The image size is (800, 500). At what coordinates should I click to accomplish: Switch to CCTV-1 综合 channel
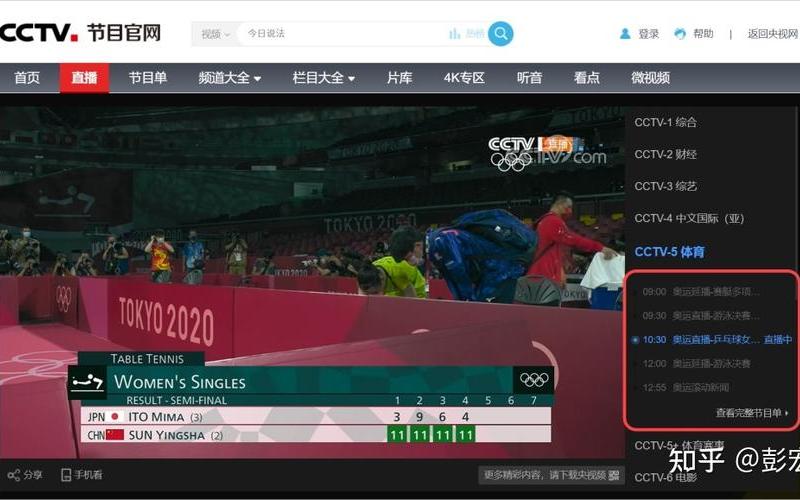coord(666,123)
